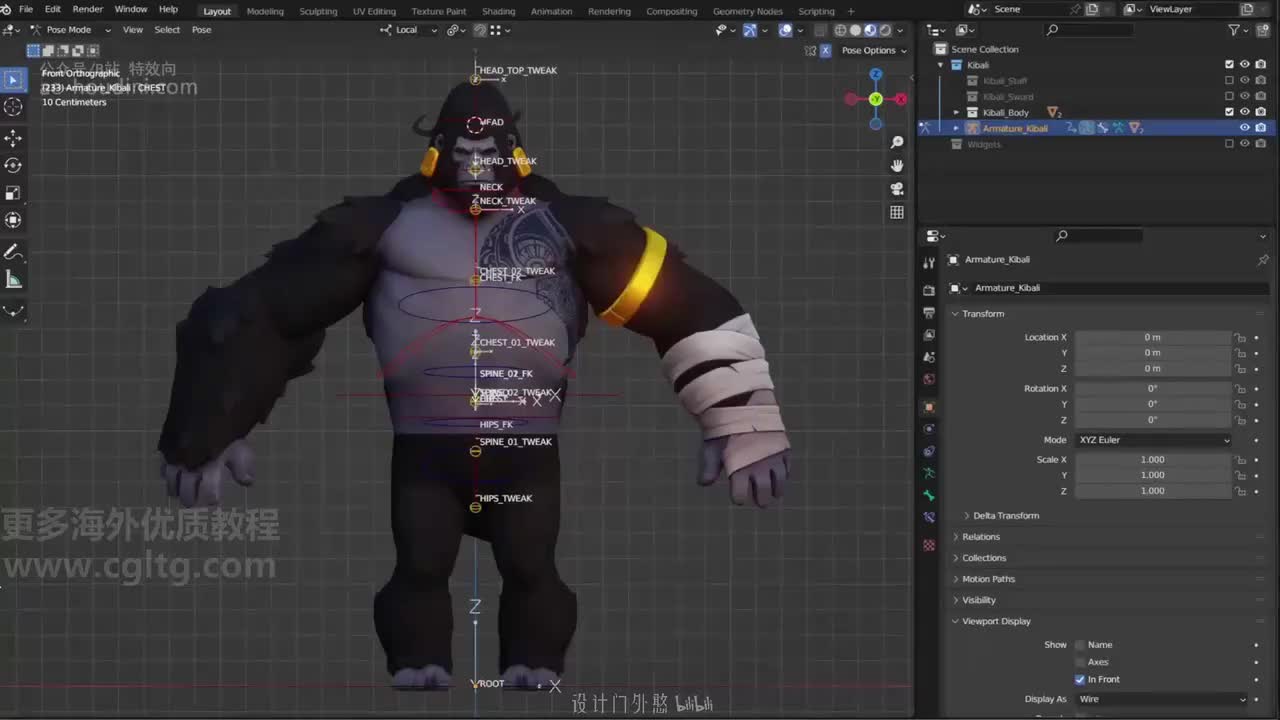The height and width of the screenshot is (720, 1280).
Task: Hide Armature_Kibali in the viewport
Action: pyautogui.click(x=1245, y=128)
